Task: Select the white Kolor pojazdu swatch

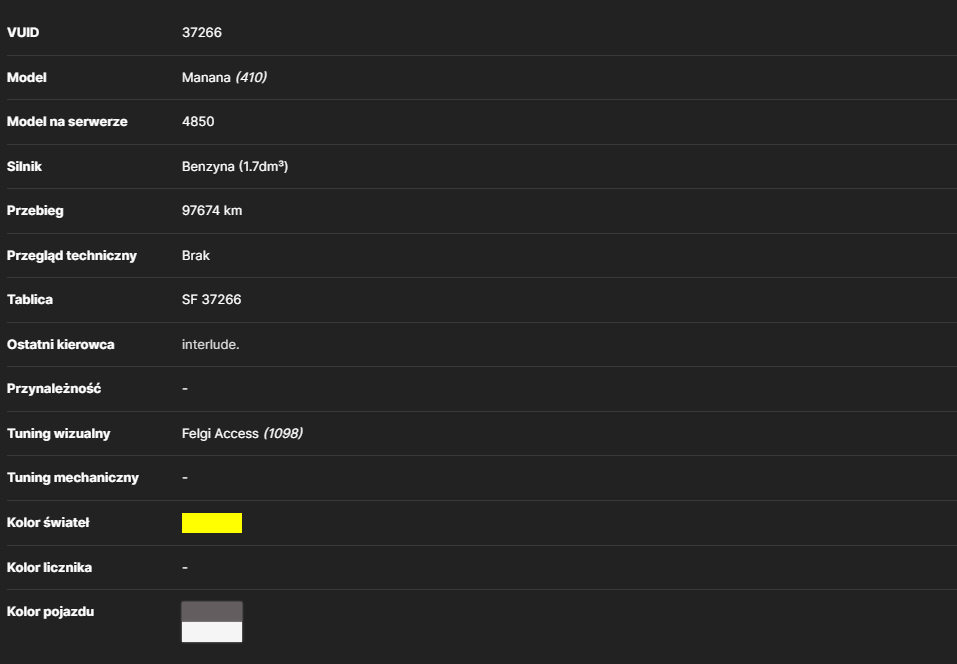Action: click(x=212, y=632)
